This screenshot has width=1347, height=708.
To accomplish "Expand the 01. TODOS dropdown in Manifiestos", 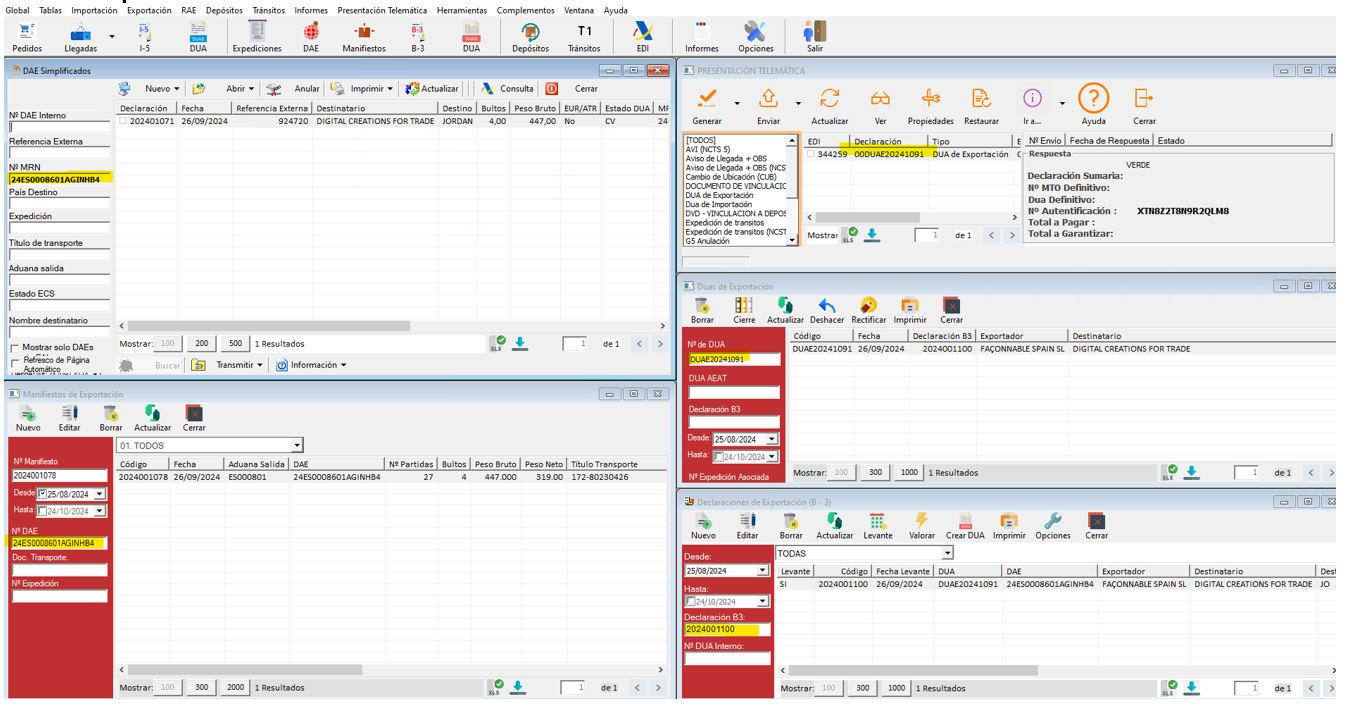I will click(297, 446).
